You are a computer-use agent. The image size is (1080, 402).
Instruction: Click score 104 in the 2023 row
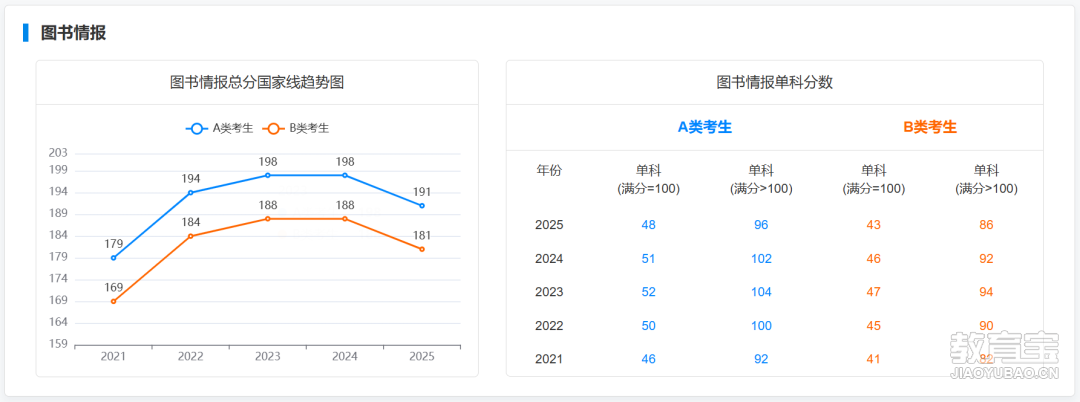click(761, 292)
